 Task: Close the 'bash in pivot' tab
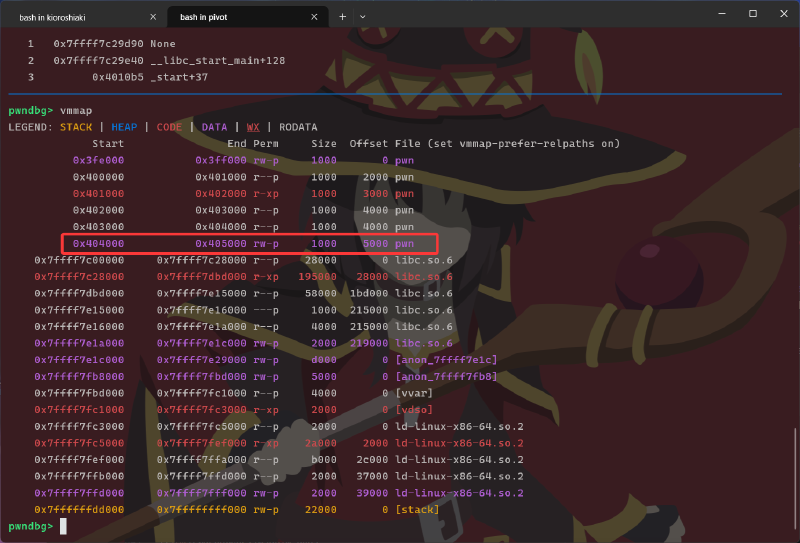314,17
